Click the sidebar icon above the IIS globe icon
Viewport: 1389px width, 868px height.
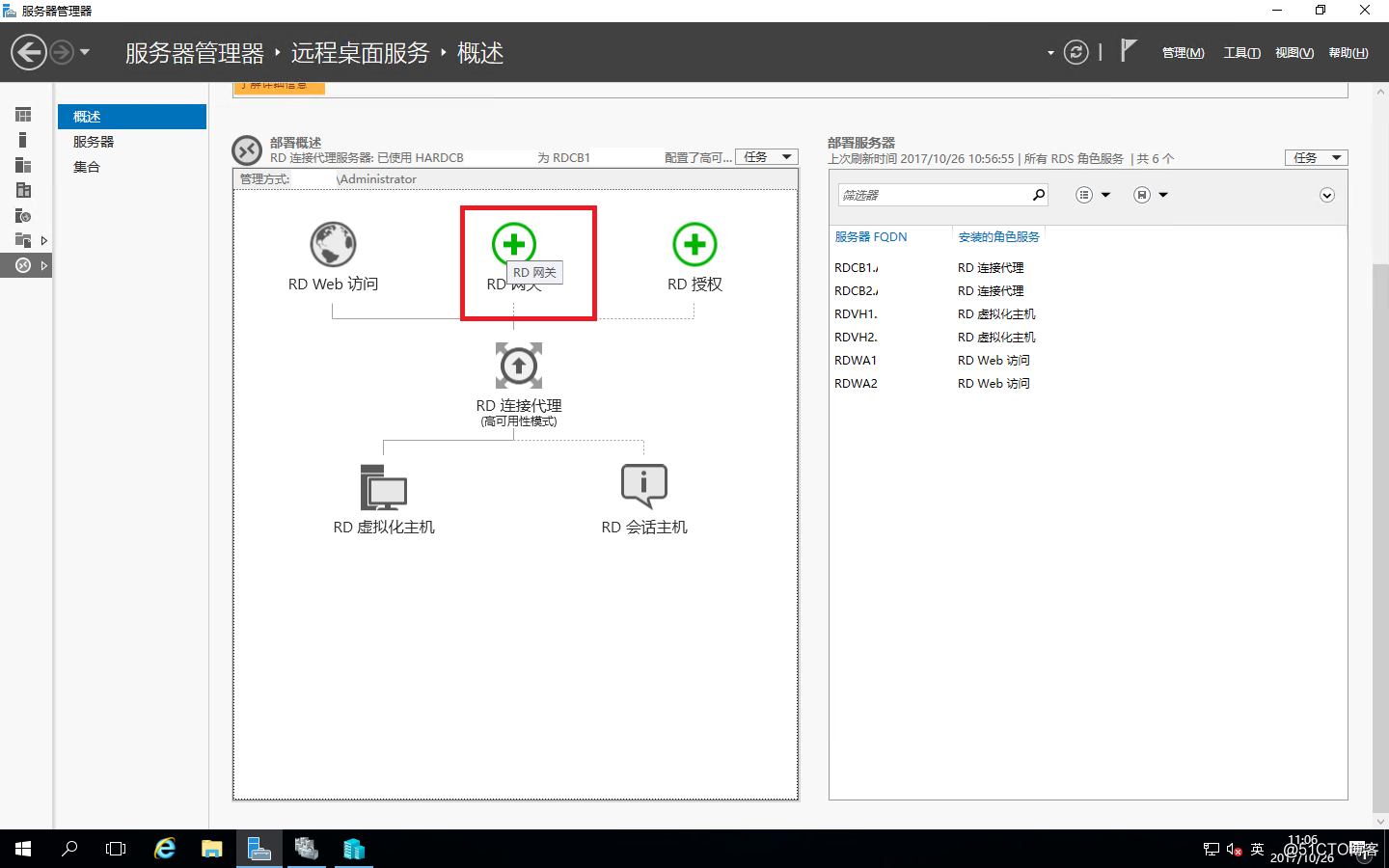point(23,190)
